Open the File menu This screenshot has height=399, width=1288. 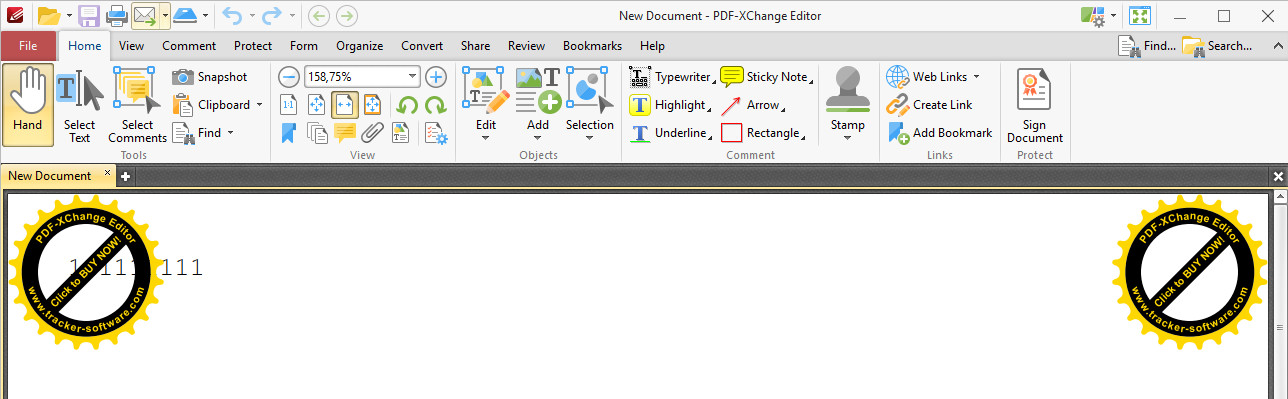(28, 46)
